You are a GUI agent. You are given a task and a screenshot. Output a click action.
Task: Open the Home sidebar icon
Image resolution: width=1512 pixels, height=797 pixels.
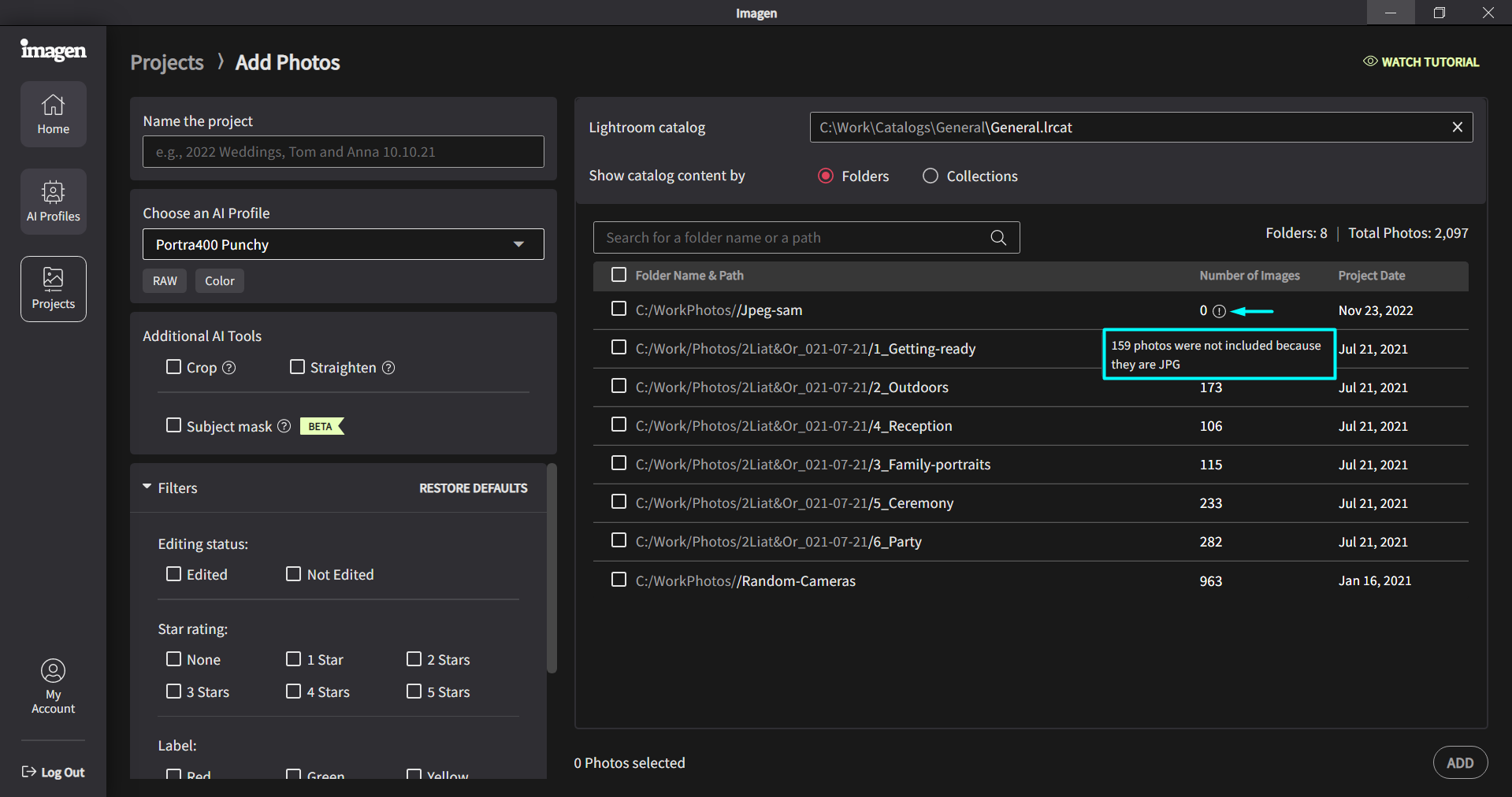(53, 114)
